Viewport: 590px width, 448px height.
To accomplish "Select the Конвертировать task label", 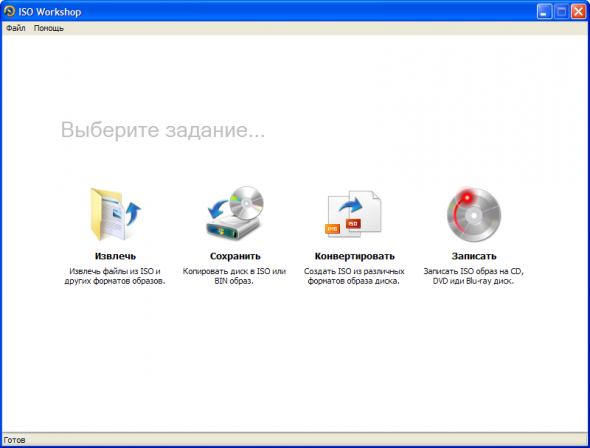I will point(354,256).
